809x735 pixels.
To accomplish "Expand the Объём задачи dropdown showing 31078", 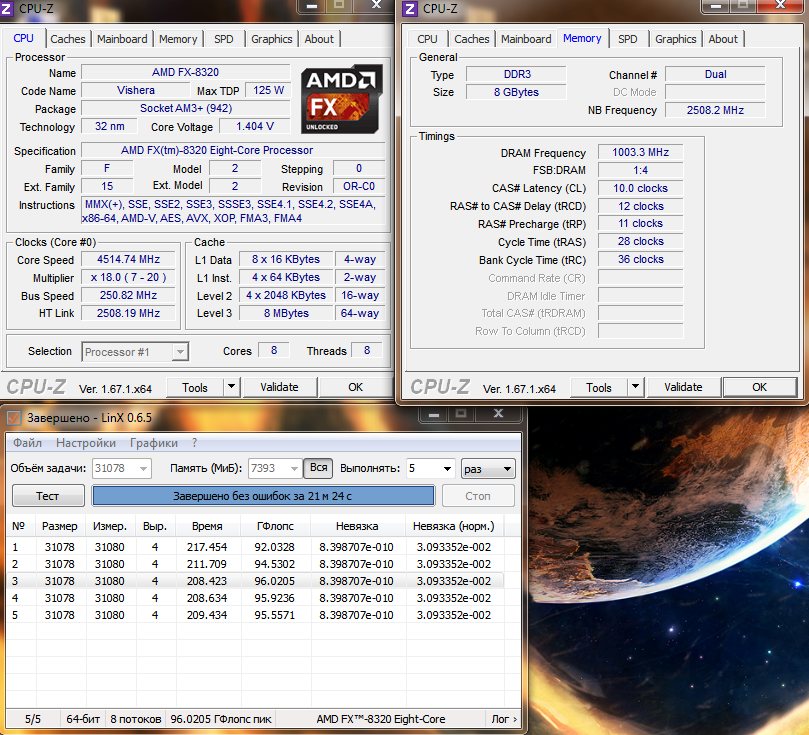I will [143, 469].
